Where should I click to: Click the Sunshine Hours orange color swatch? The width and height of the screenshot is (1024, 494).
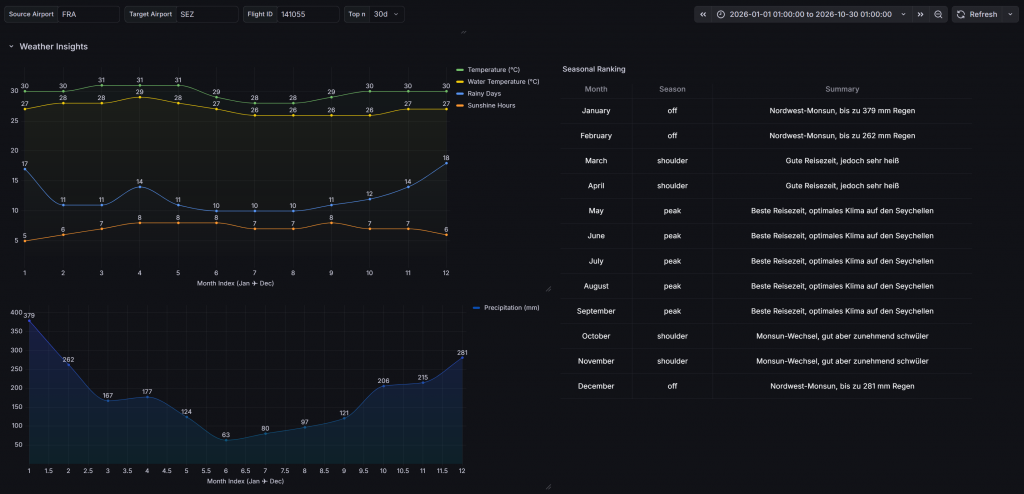(x=460, y=105)
